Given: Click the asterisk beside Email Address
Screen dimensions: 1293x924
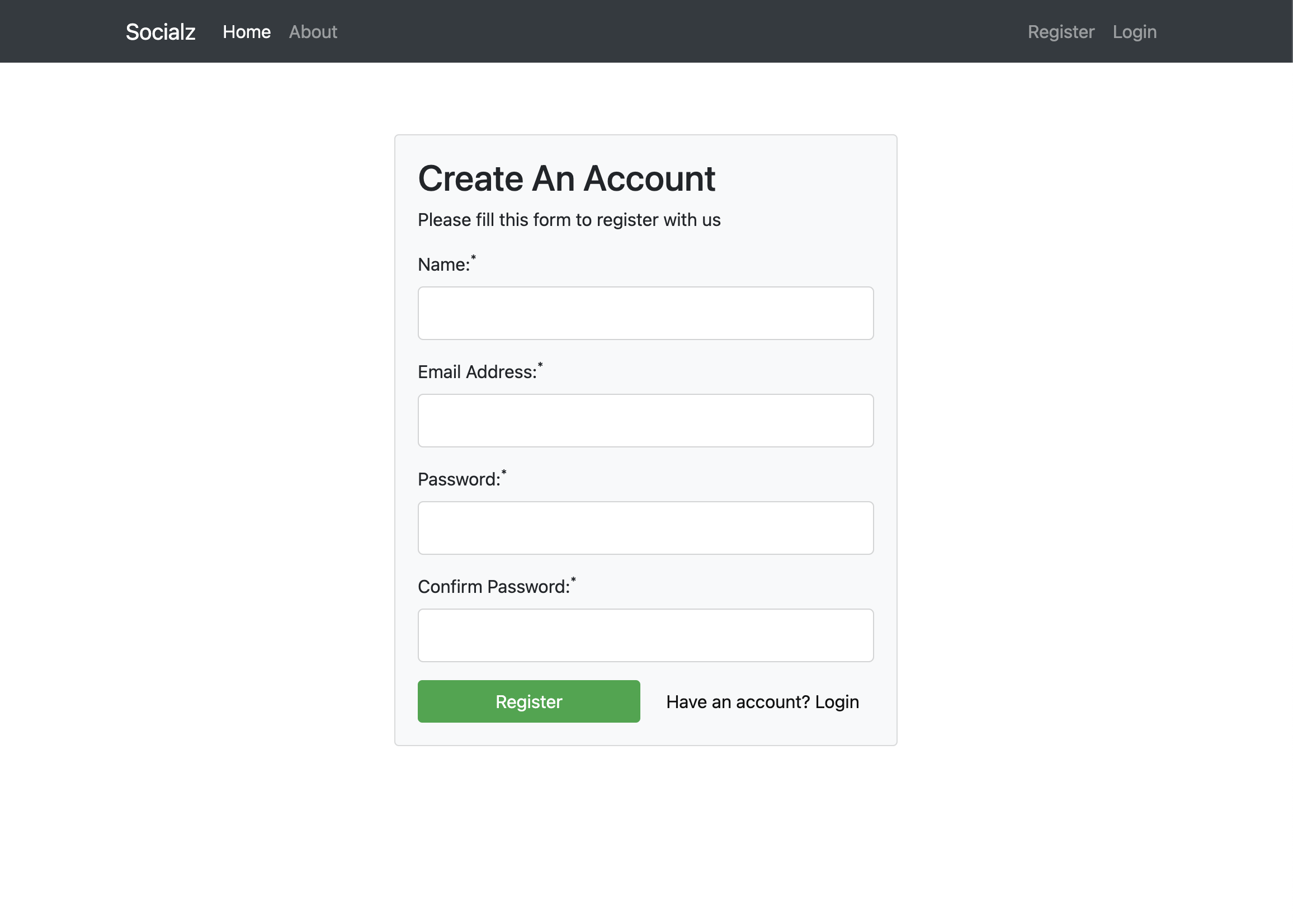Looking at the screenshot, I should [540, 365].
